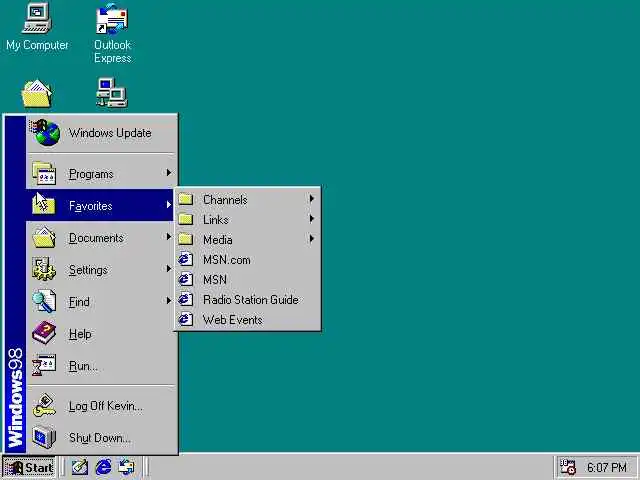The image size is (640, 480).
Task: Click the Radio Station Guide shortcut icon
Action: click(186, 299)
